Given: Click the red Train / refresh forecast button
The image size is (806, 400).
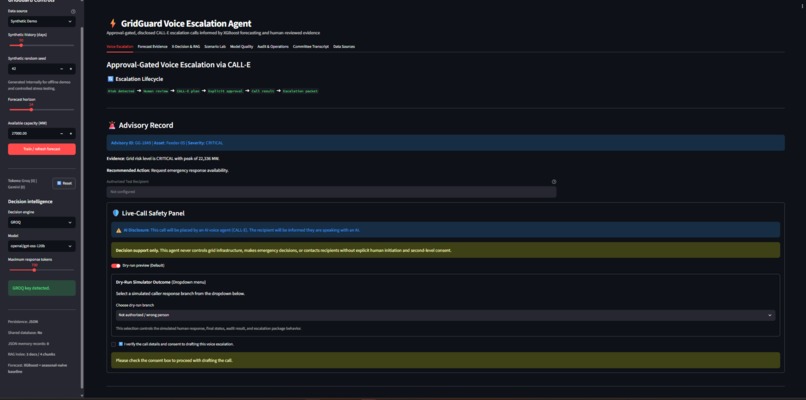Looking at the screenshot, I should click(42, 149).
